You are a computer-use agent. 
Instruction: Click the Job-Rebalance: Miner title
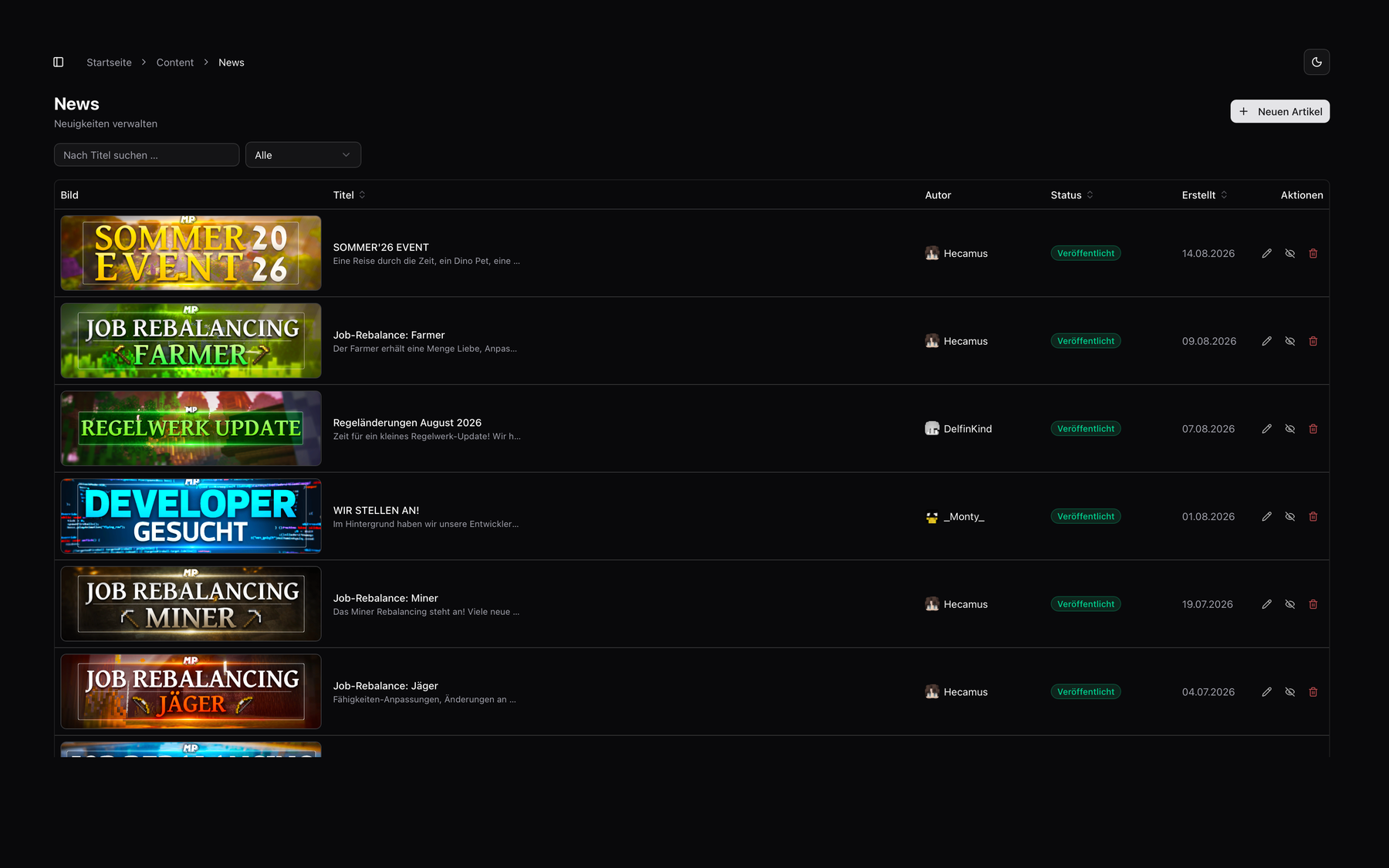pyautogui.click(x=385, y=598)
